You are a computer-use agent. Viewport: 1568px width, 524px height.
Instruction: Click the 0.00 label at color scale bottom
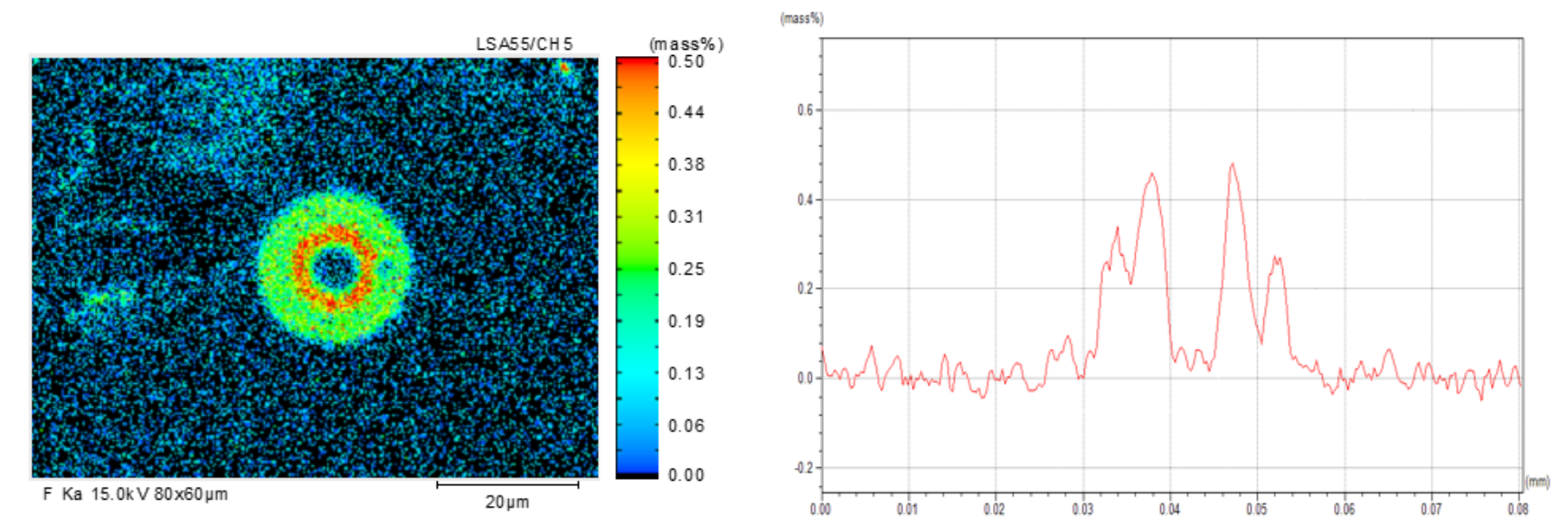click(685, 475)
